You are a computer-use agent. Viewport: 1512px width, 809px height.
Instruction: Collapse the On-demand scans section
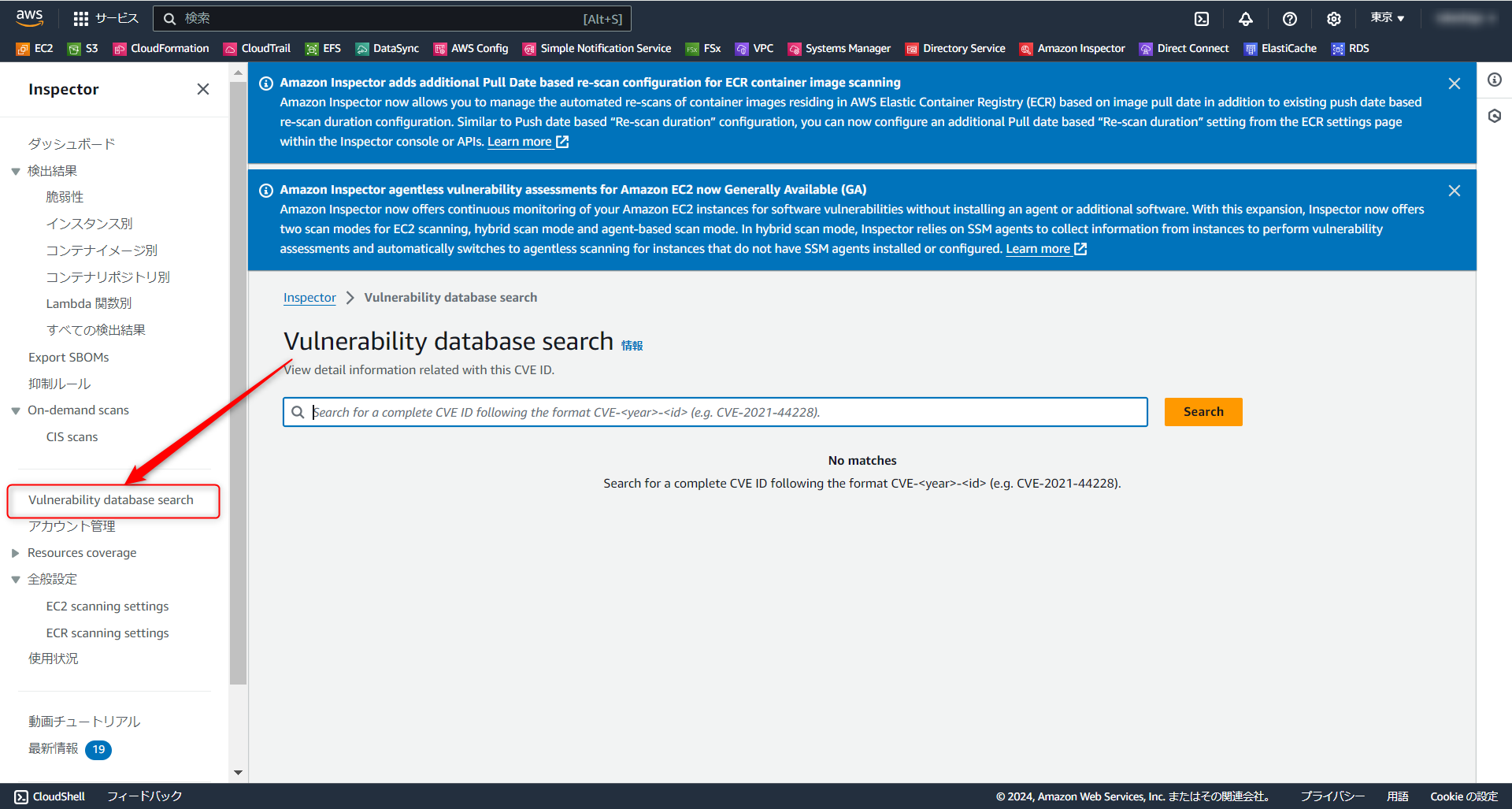16,411
